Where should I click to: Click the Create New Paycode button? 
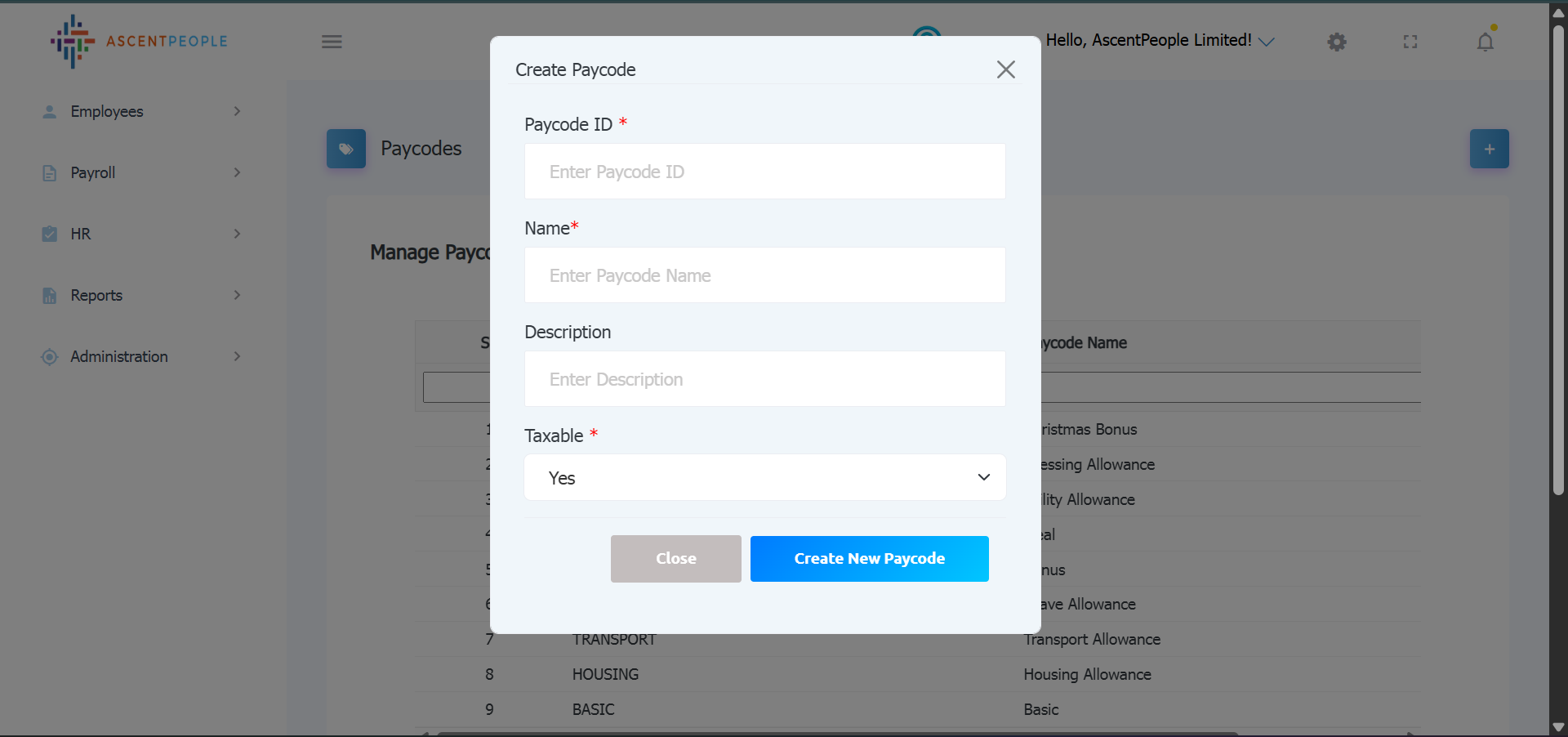(x=869, y=559)
